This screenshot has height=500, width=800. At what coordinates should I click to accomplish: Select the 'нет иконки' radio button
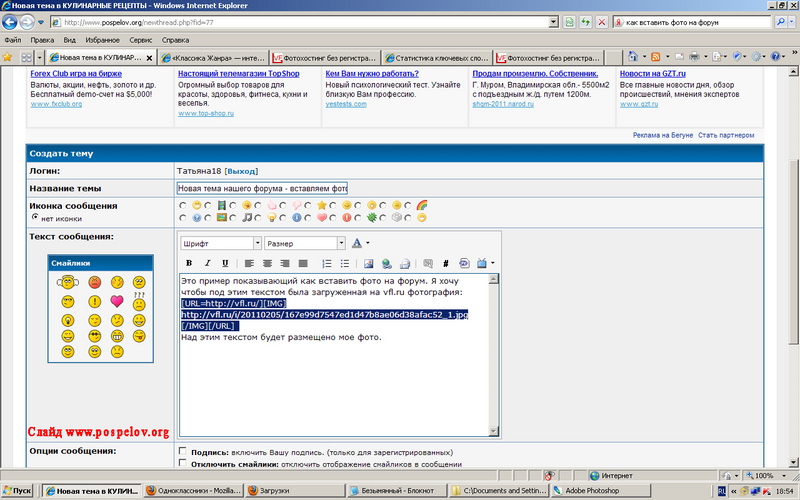[35, 217]
